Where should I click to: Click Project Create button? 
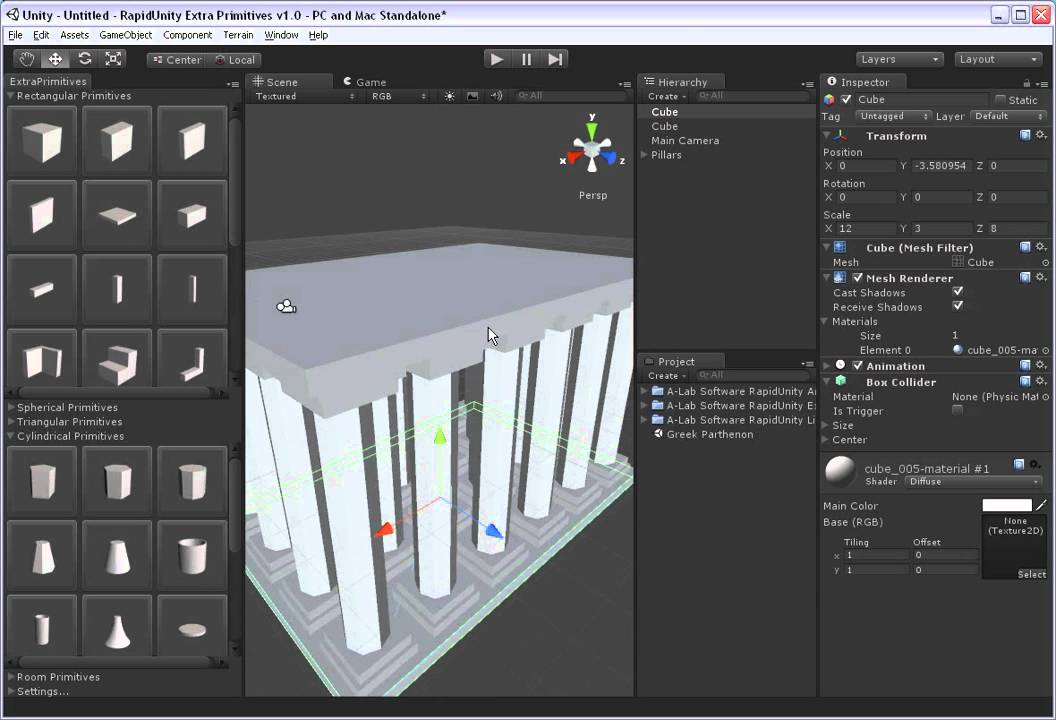point(666,375)
